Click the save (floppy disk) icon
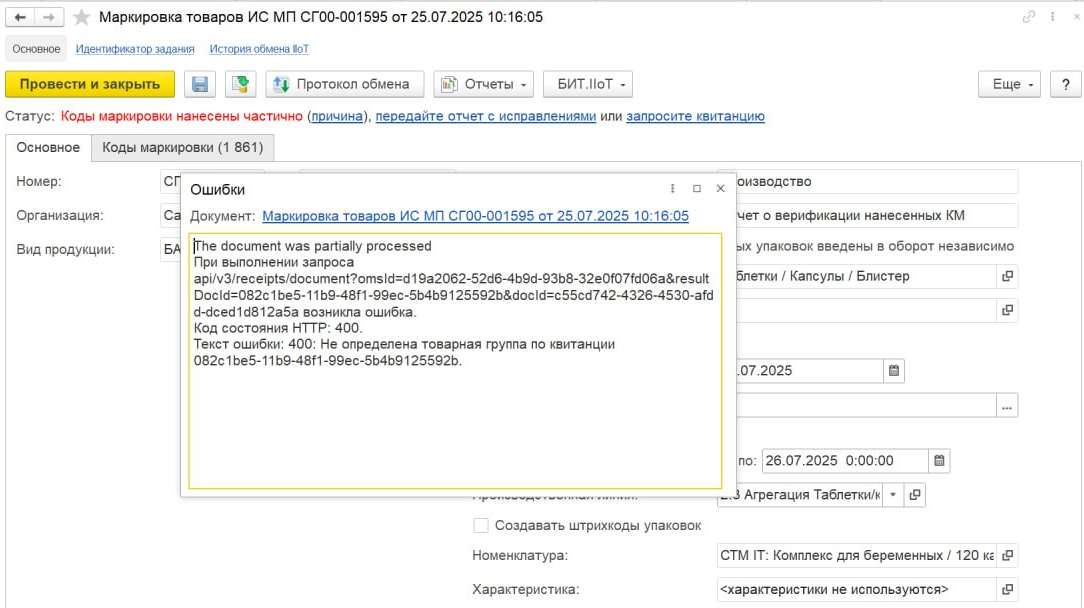This screenshot has width=1084, height=608. [x=200, y=84]
